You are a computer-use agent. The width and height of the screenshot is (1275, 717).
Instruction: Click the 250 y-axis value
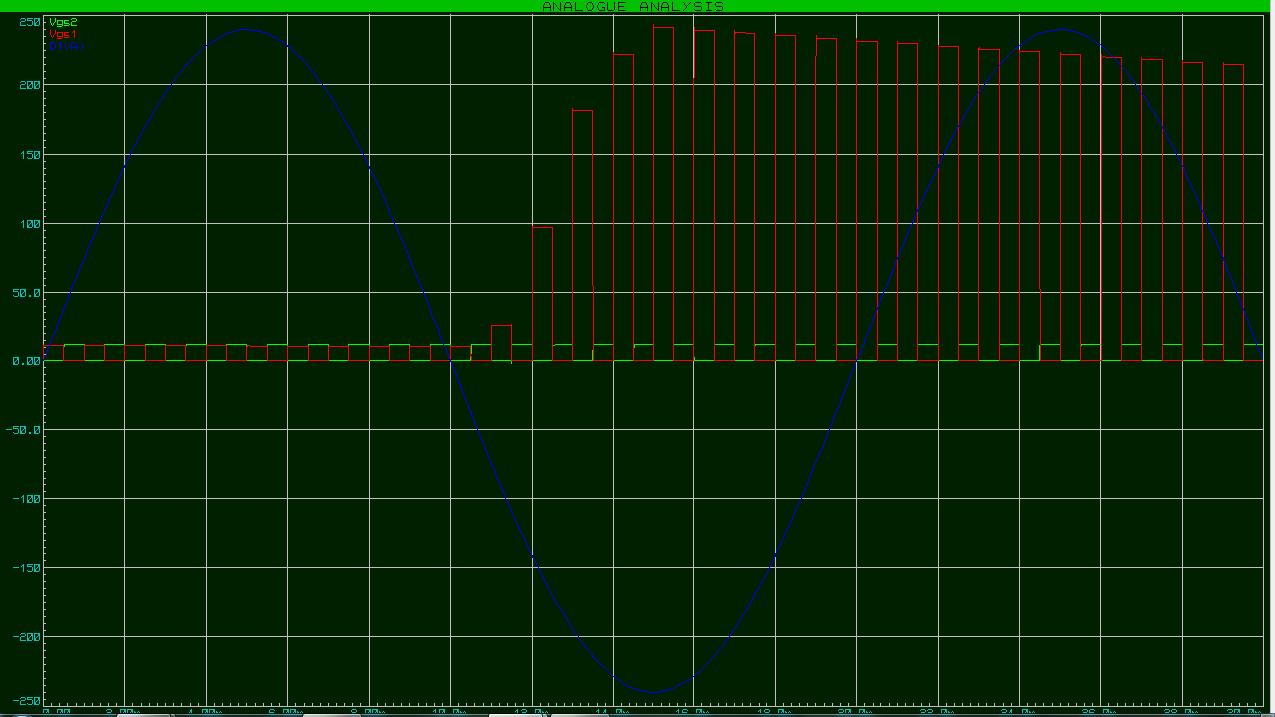click(x=28, y=22)
